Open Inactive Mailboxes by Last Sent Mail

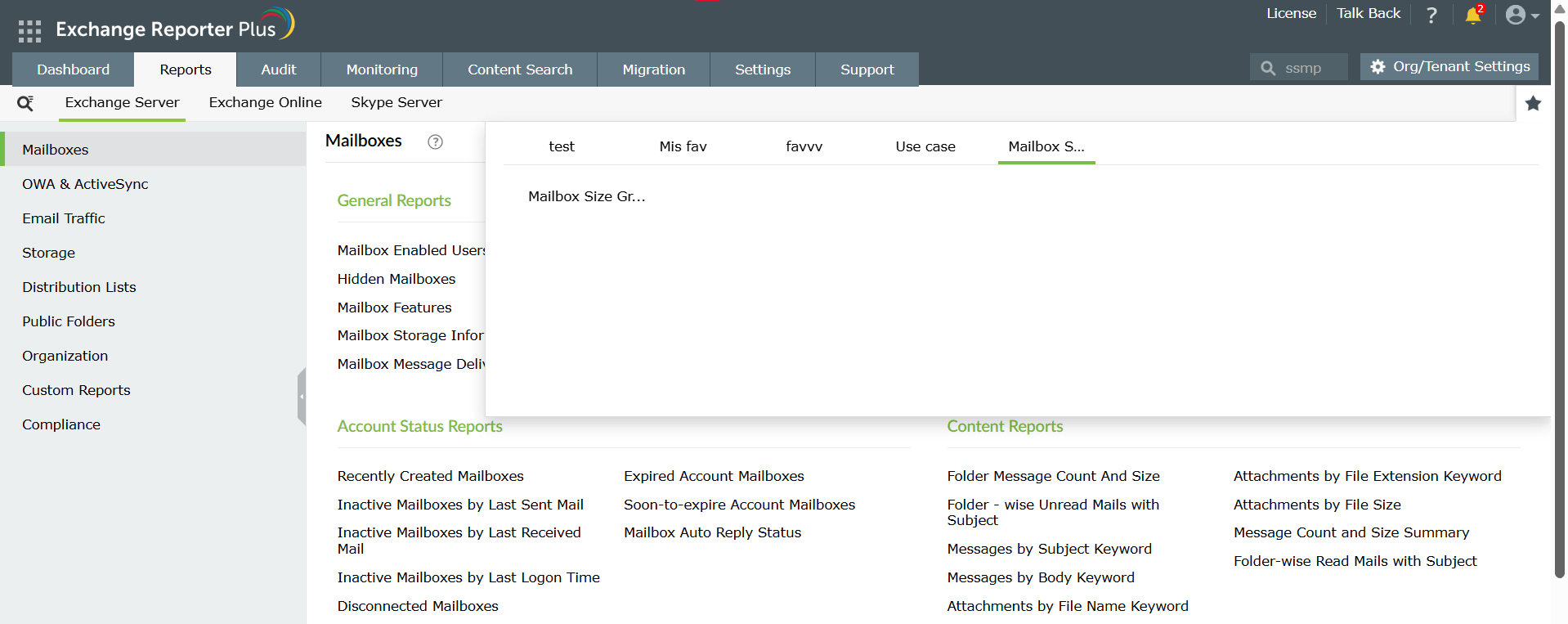(460, 505)
